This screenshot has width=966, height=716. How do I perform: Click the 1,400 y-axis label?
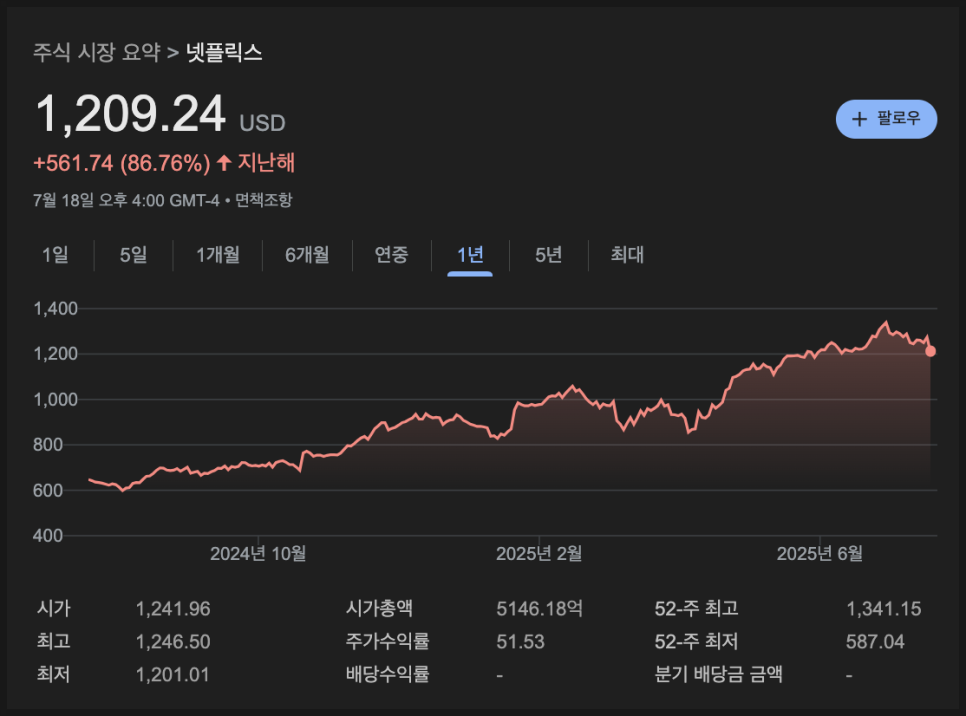(x=55, y=309)
